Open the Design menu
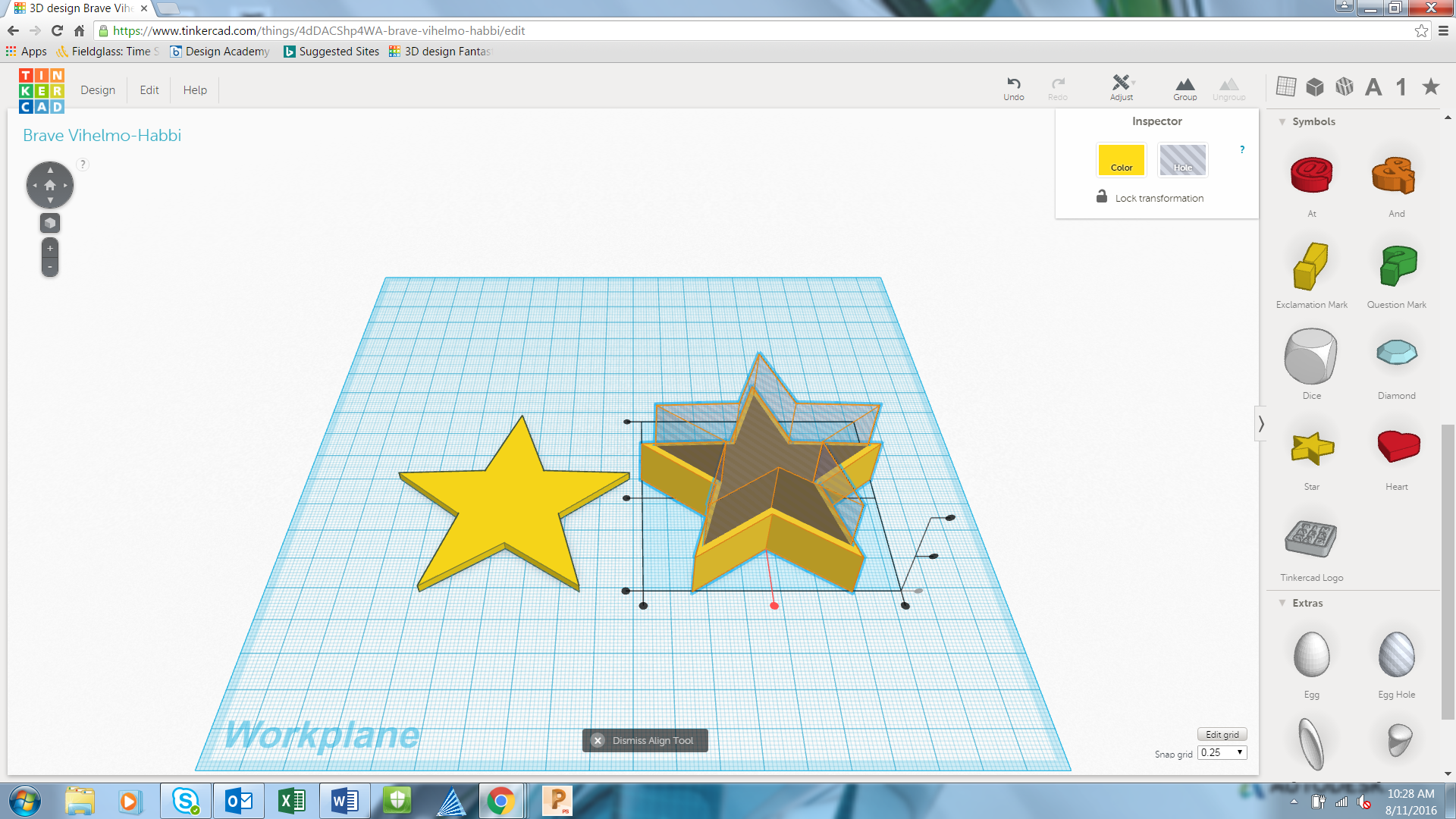 [98, 89]
